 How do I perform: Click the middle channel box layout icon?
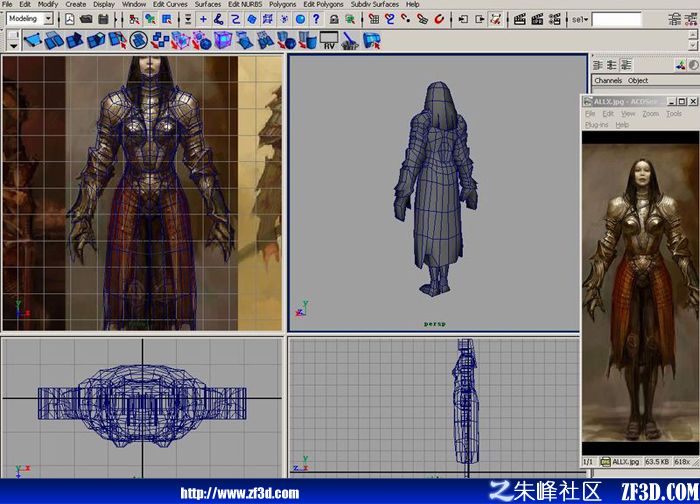612,65
